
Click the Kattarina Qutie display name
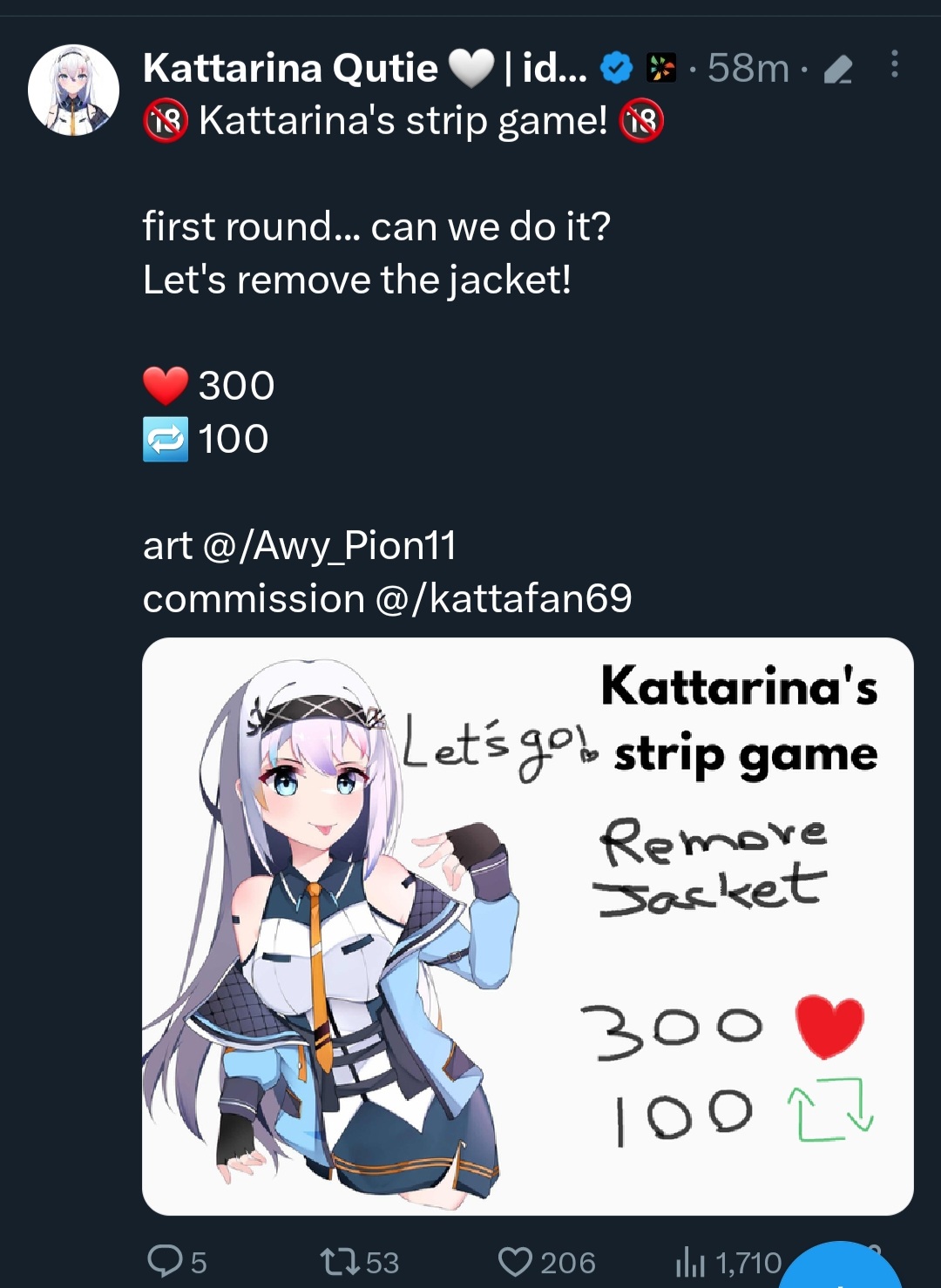[290, 68]
